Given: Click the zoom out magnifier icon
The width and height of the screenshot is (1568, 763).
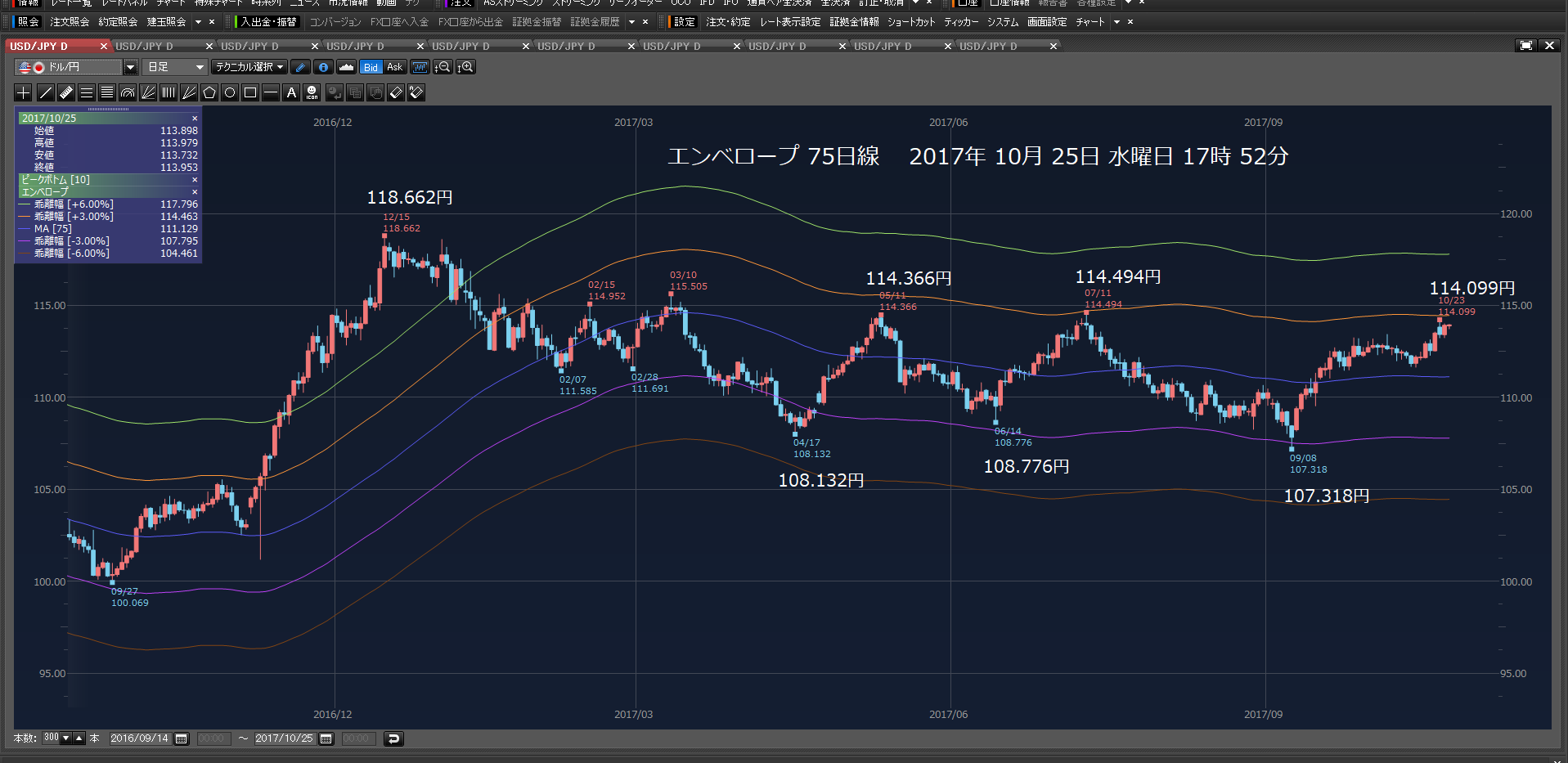Looking at the screenshot, I should coord(443,67).
